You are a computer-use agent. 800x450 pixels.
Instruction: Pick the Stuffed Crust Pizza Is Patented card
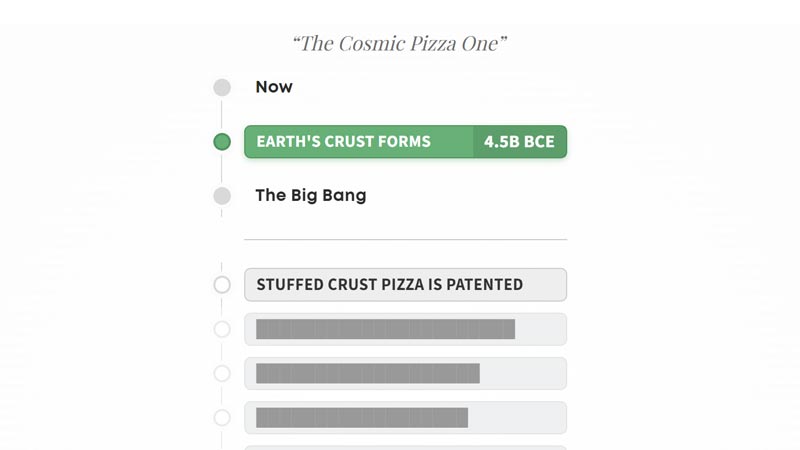pos(405,285)
